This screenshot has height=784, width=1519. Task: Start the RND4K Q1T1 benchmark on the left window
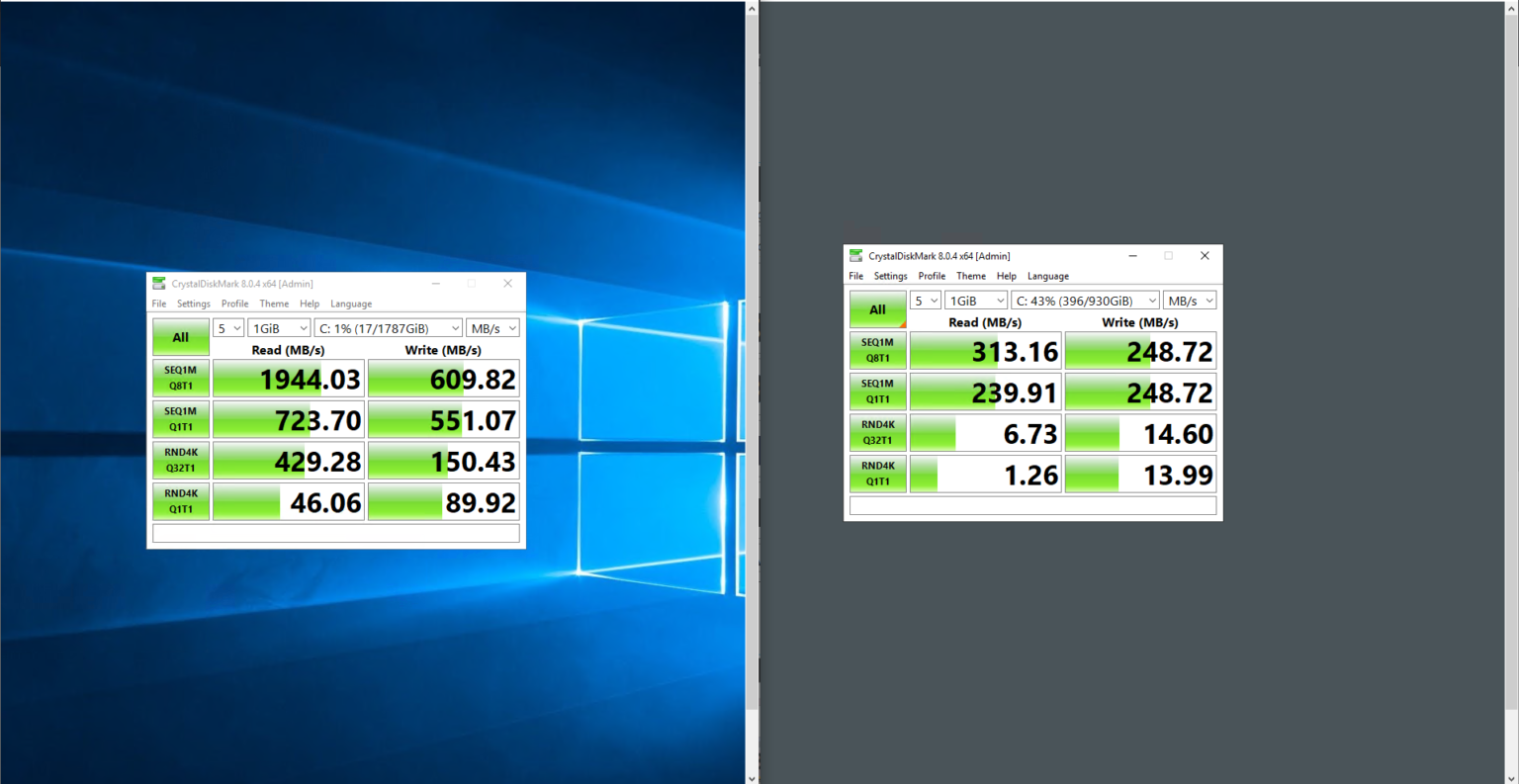pos(181,500)
